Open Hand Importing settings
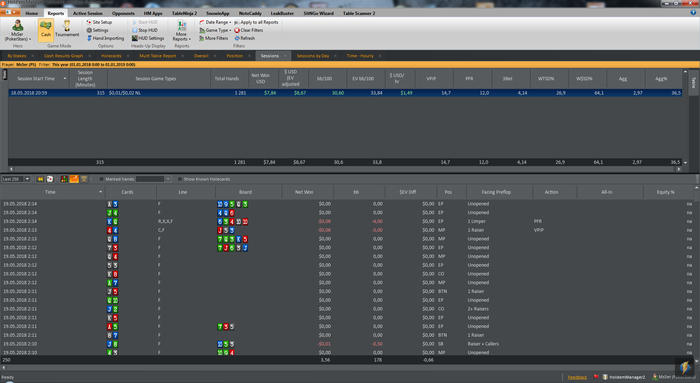This screenshot has height=383, width=700. [x=105, y=38]
